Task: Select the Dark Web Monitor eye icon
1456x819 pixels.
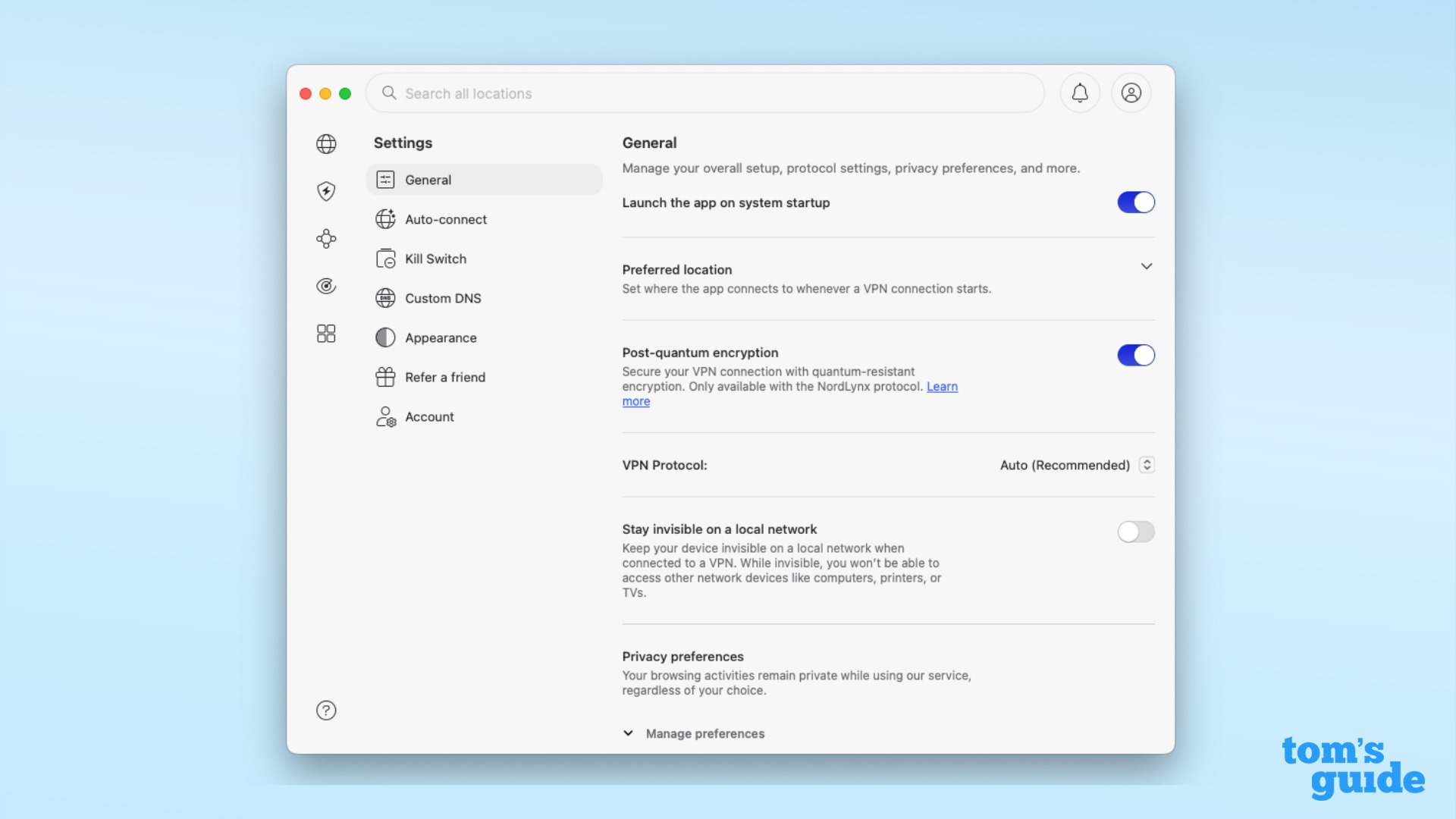Action: pyautogui.click(x=326, y=286)
